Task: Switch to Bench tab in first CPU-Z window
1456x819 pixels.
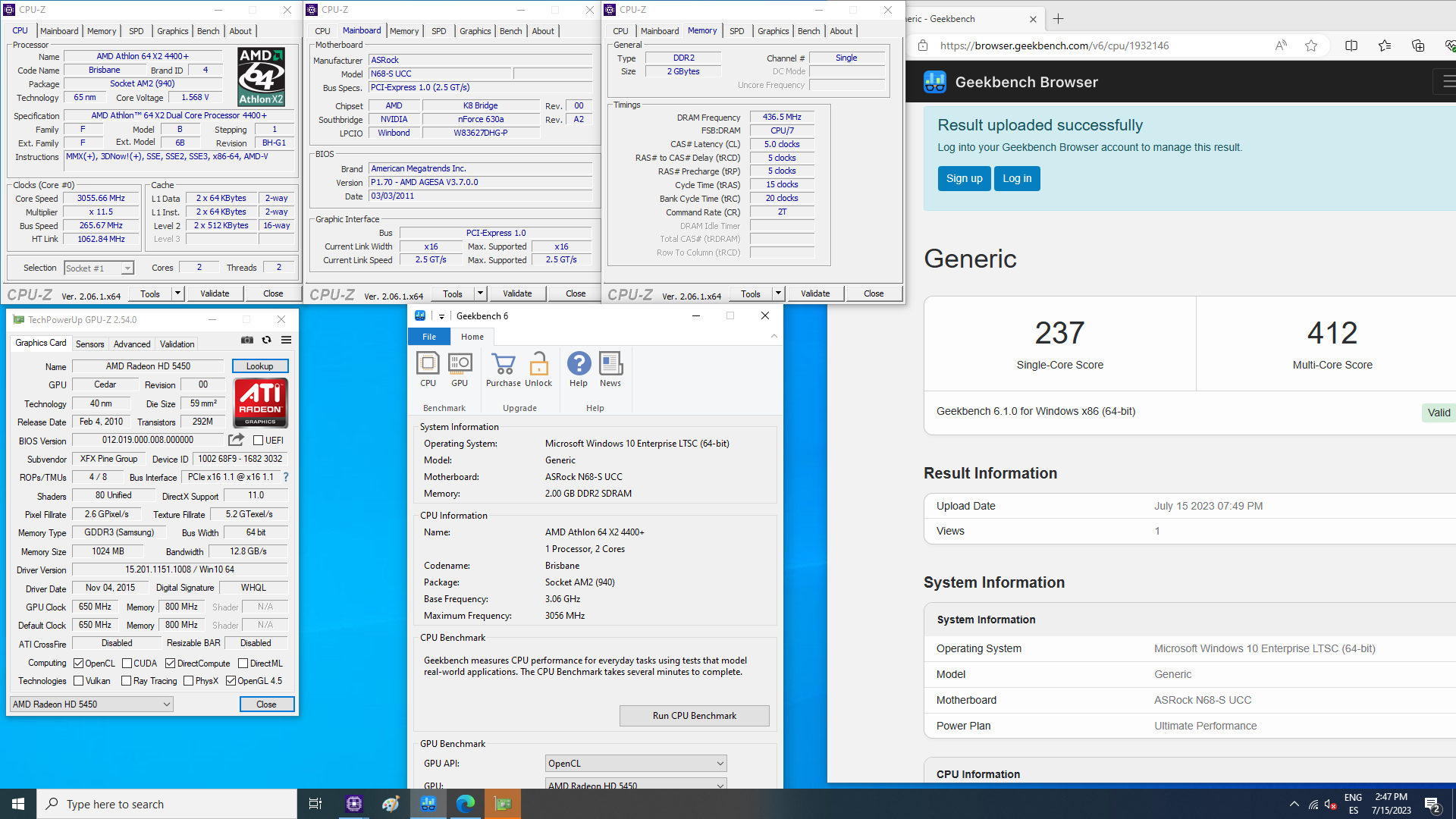Action: [208, 31]
